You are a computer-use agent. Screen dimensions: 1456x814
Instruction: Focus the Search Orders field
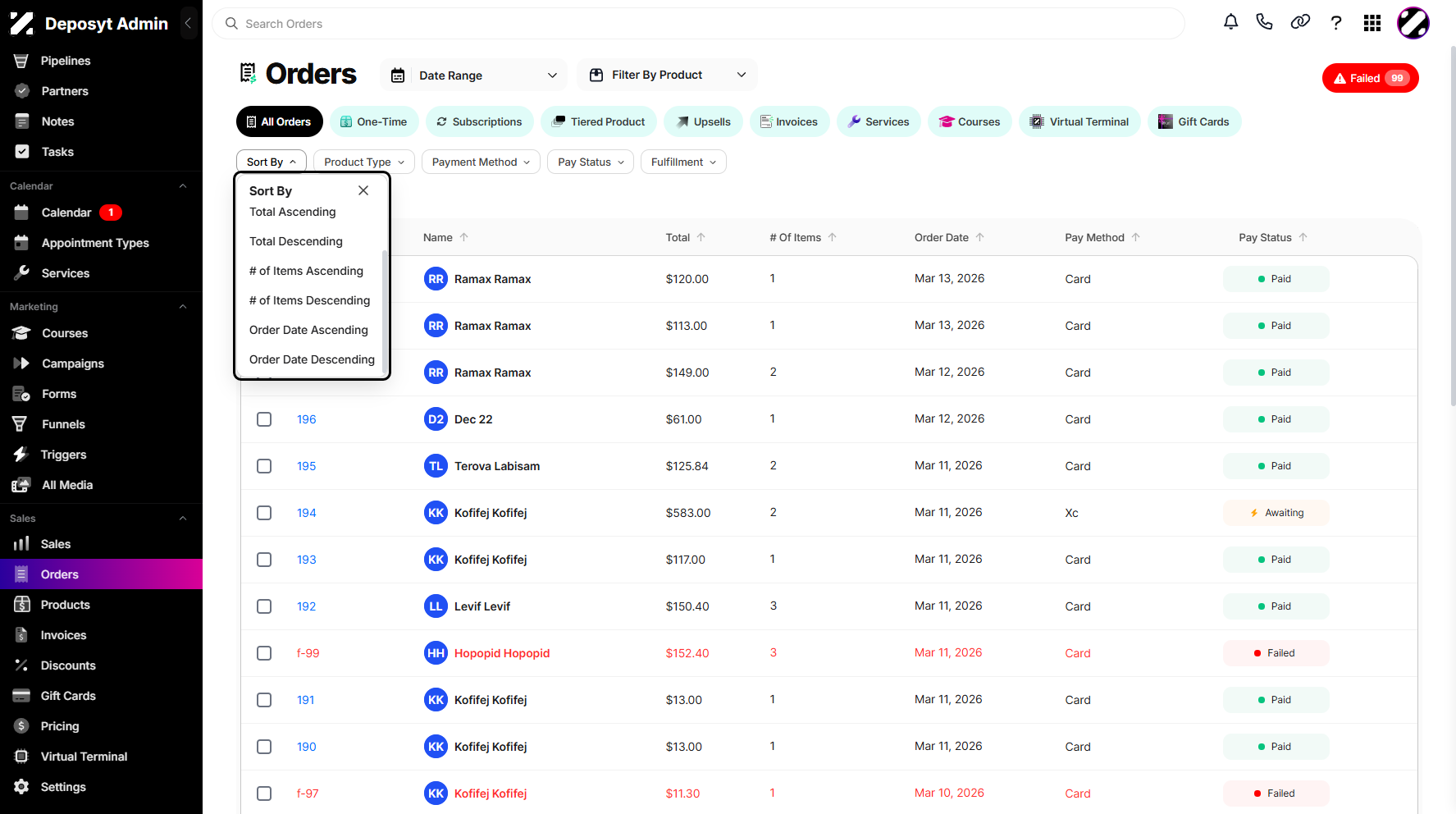pyautogui.click(x=699, y=24)
